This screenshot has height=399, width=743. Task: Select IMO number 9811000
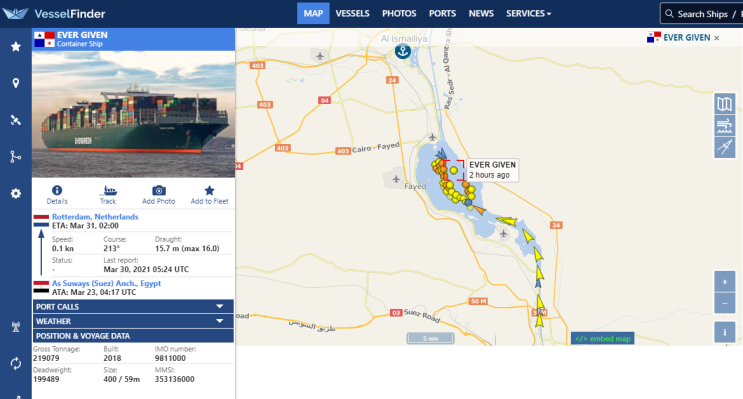coord(170,358)
